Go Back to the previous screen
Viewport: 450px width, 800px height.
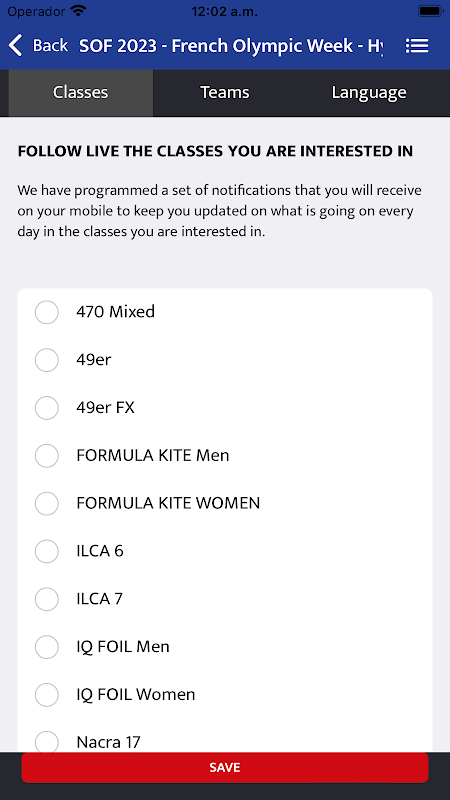pos(50,45)
